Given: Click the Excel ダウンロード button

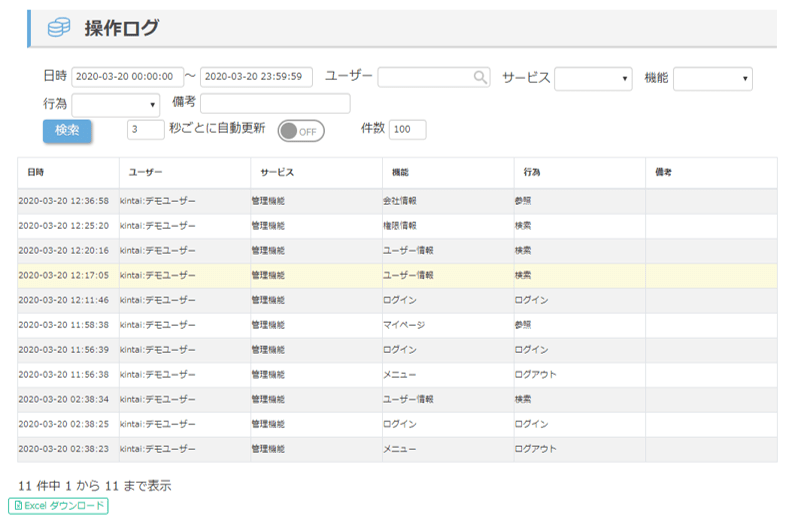Looking at the screenshot, I should click(x=58, y=506).
